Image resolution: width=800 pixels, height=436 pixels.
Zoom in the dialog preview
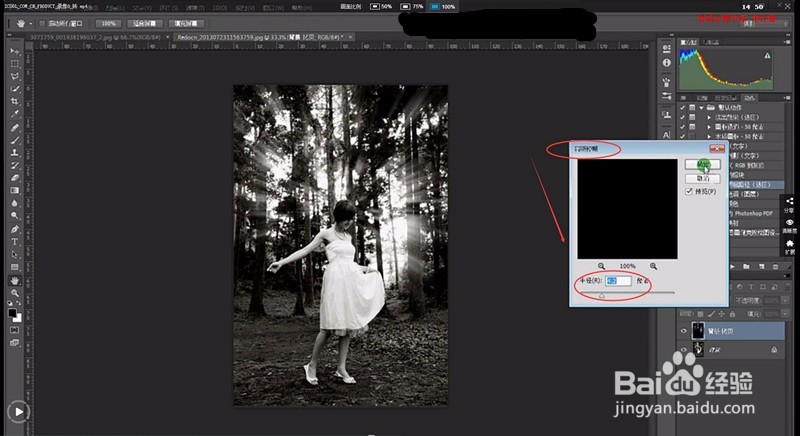coord(654,266)
